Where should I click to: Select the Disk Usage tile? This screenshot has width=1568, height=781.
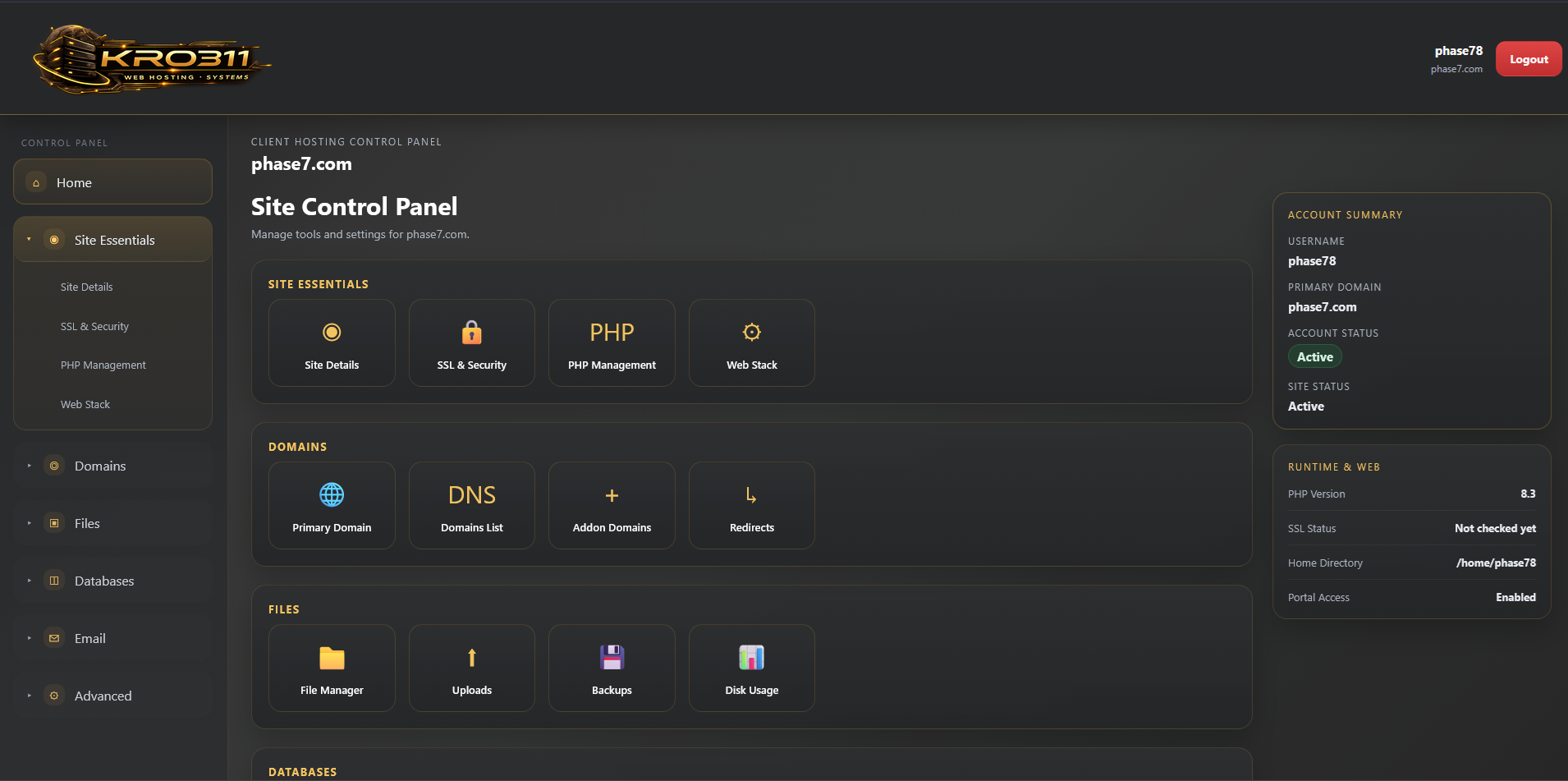coord(751,668)
